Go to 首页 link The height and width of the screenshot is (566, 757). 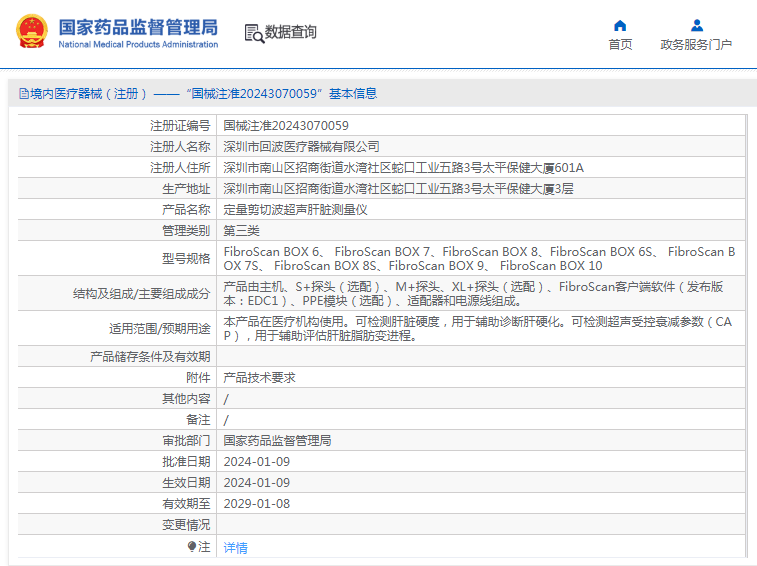pyautogui.click(x=620, y=44)
